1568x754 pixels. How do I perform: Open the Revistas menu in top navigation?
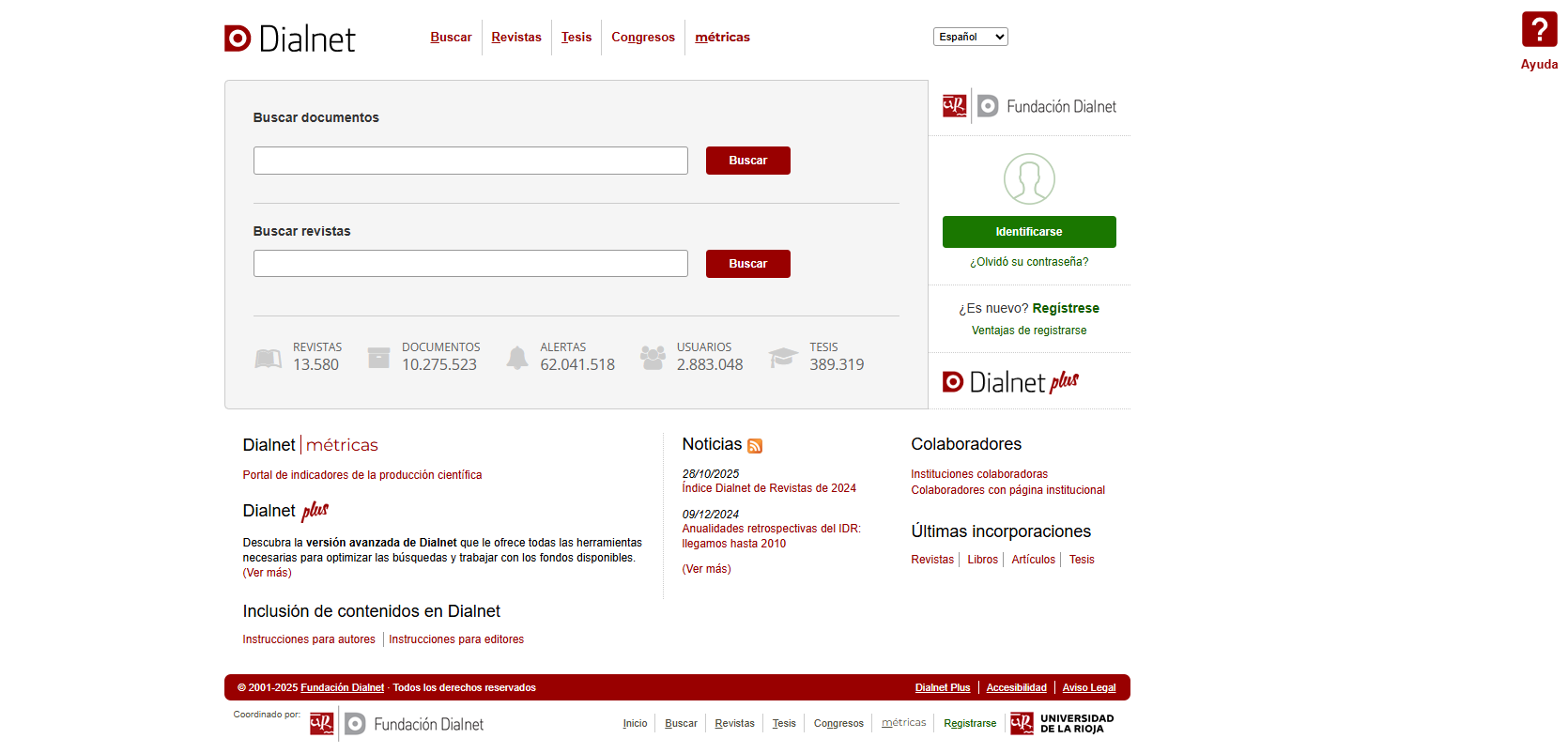tap(516, 38)
